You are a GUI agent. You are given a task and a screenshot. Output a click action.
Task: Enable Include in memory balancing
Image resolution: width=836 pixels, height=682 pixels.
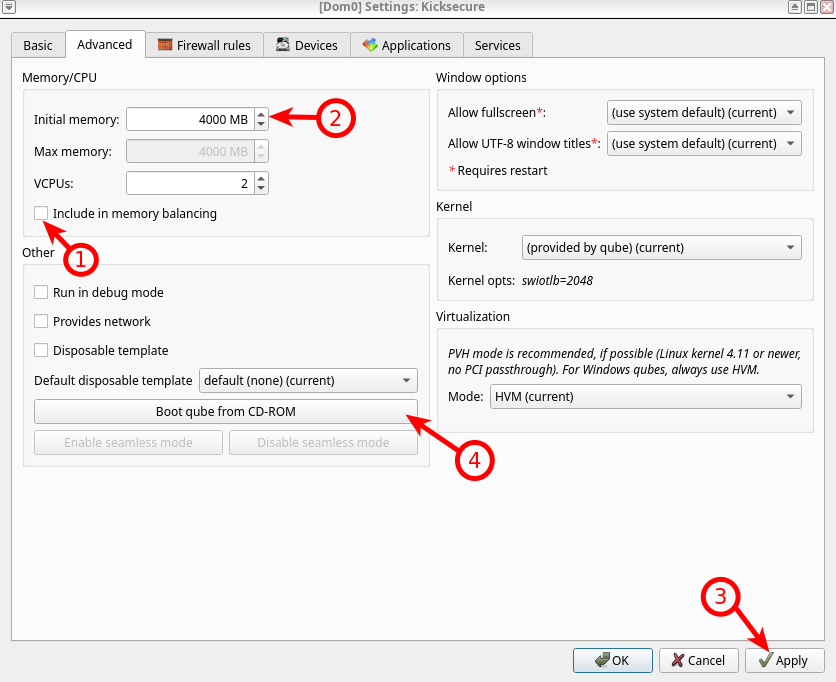coord(41,213)
